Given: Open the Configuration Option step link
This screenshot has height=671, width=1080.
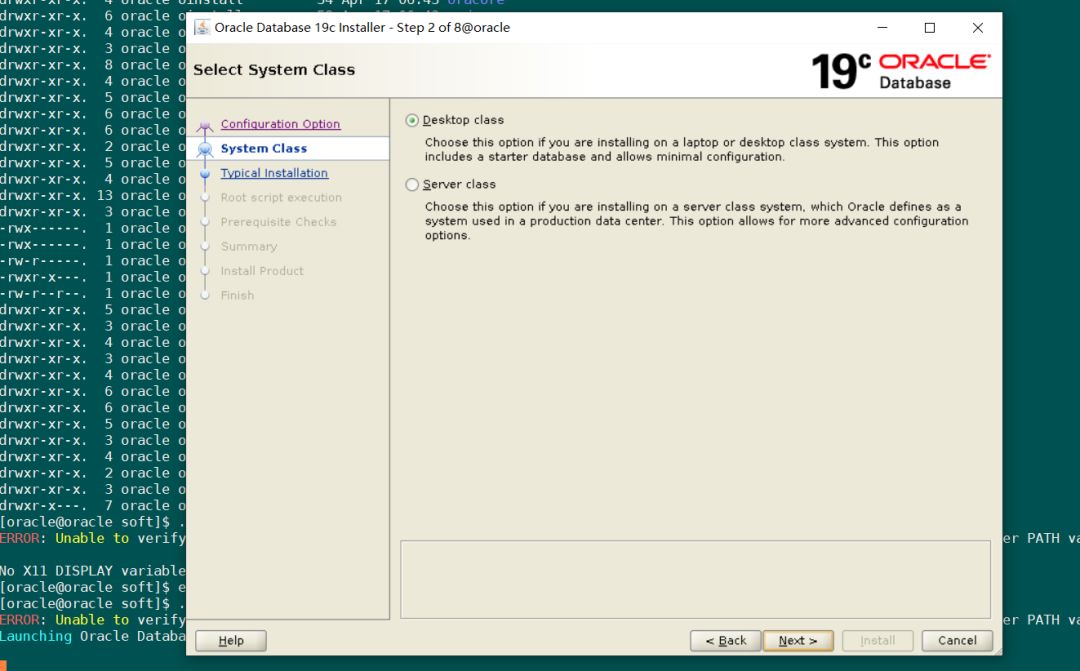Looking at the screenshot, I should 280,124.
